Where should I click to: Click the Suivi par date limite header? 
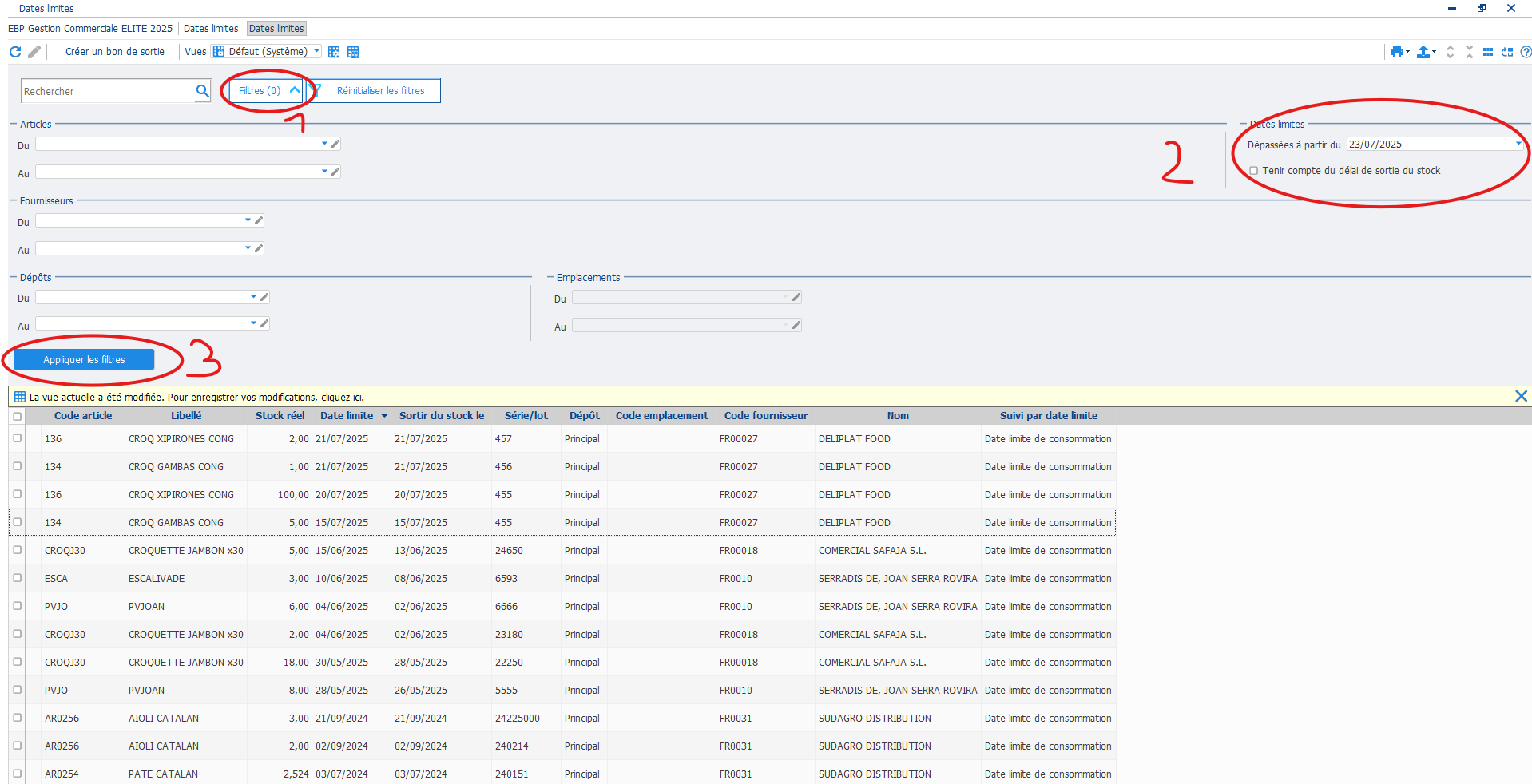[x=1048, y=416]
